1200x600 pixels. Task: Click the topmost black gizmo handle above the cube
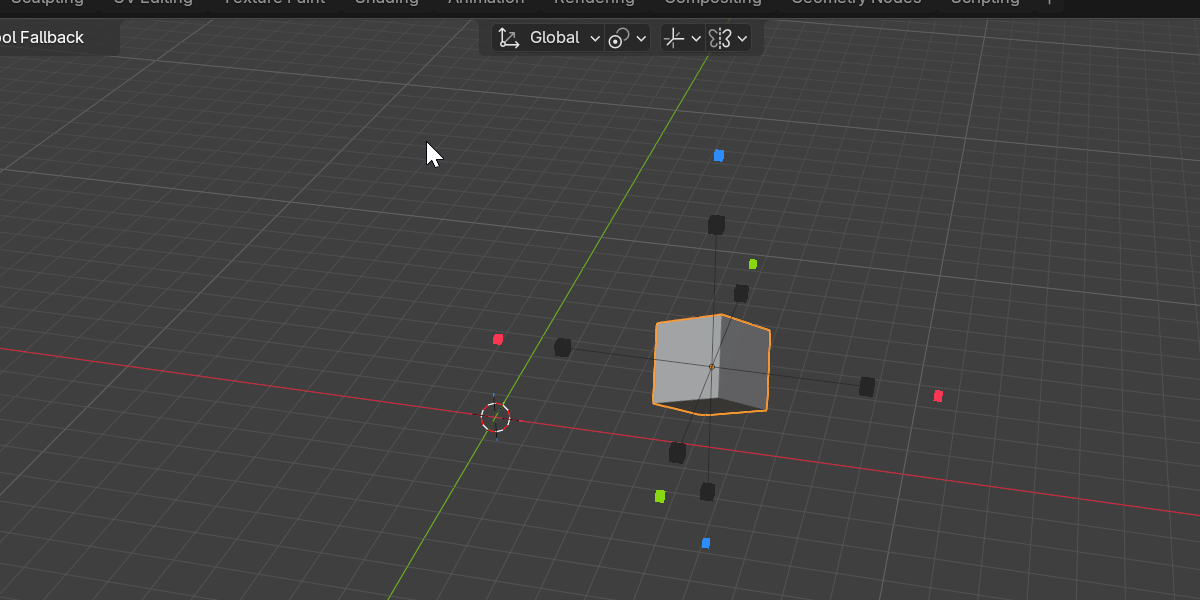click(x=716, y=225)
